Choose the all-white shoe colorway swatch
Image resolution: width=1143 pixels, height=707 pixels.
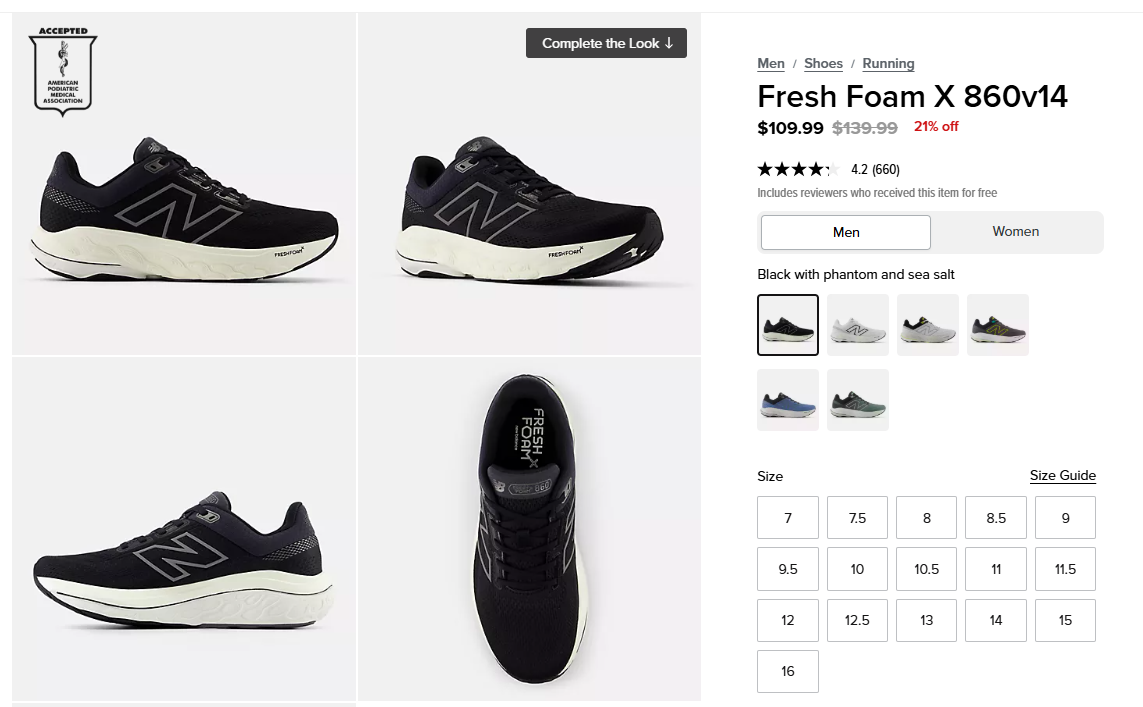pos(858,325)
